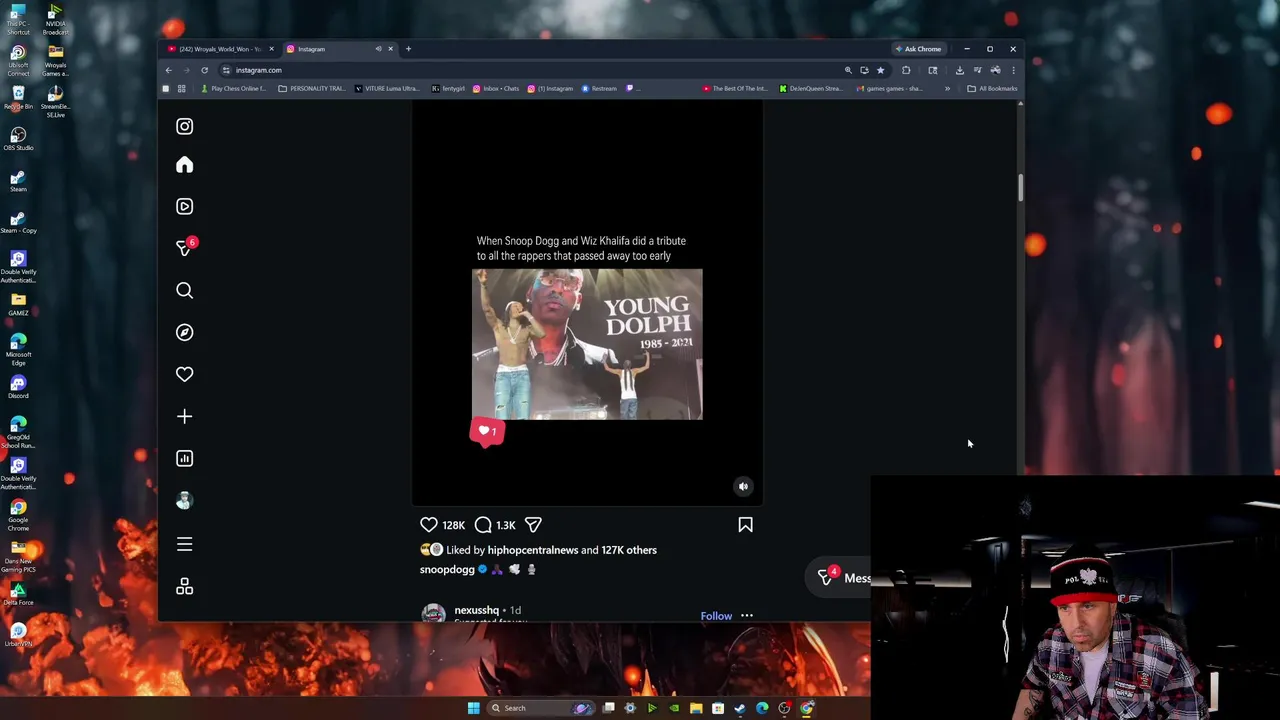Open the profile avatar in Instagram sidebar
The image size is (1280, 720).
184,501
